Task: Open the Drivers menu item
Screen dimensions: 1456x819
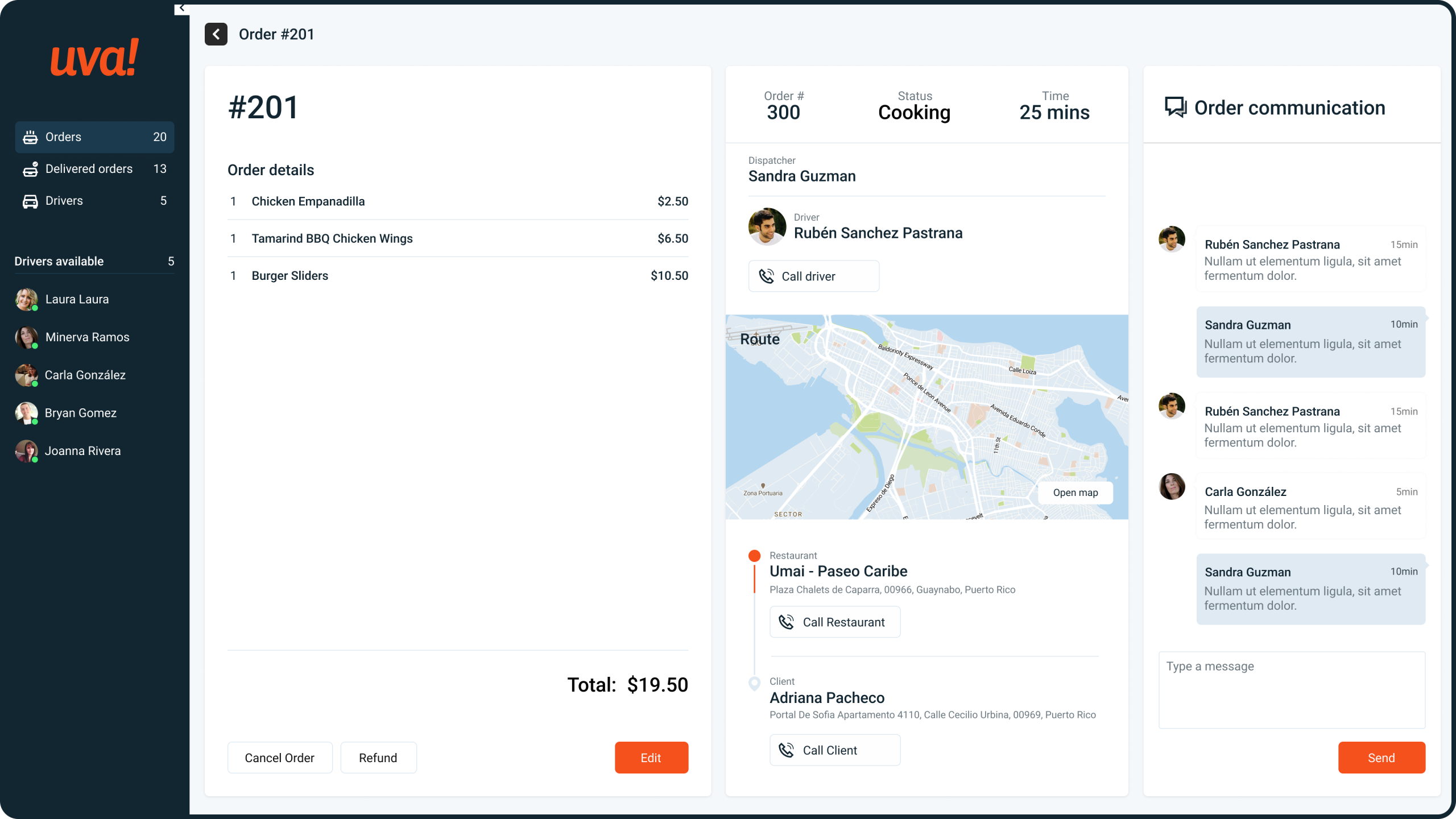Action: (64, 201)
